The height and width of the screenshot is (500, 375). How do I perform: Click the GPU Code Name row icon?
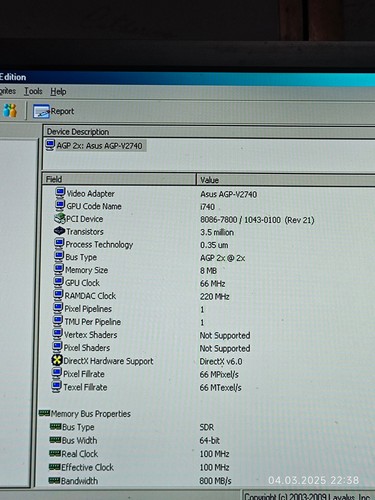(60, 205)
